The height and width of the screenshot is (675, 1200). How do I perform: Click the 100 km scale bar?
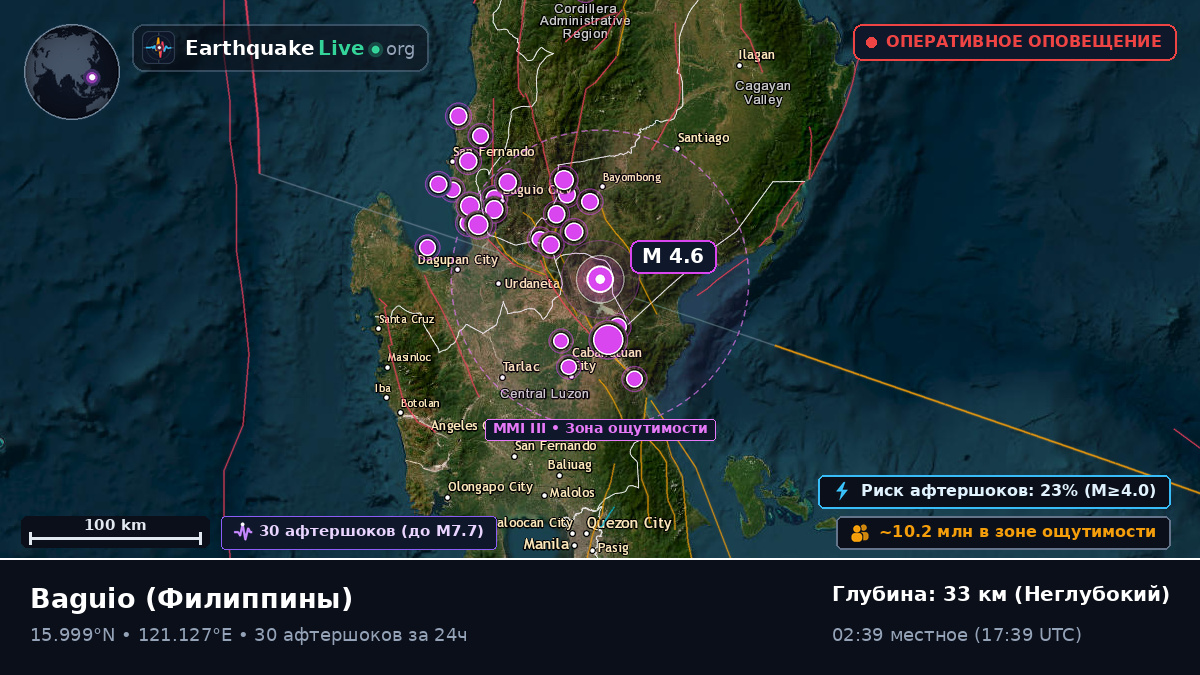(x=115, y=532)
